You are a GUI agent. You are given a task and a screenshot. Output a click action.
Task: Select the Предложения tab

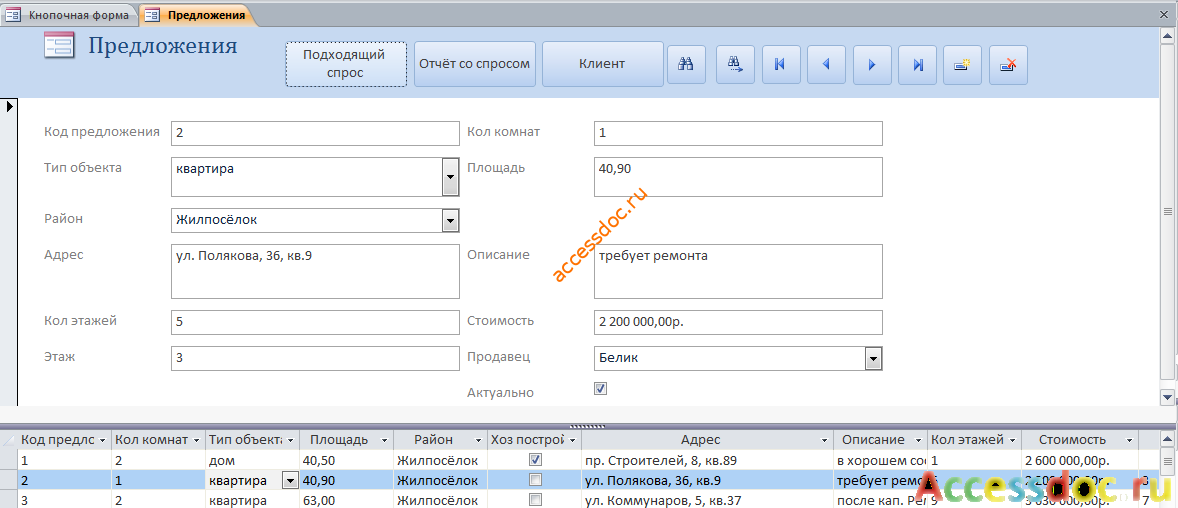196,14
